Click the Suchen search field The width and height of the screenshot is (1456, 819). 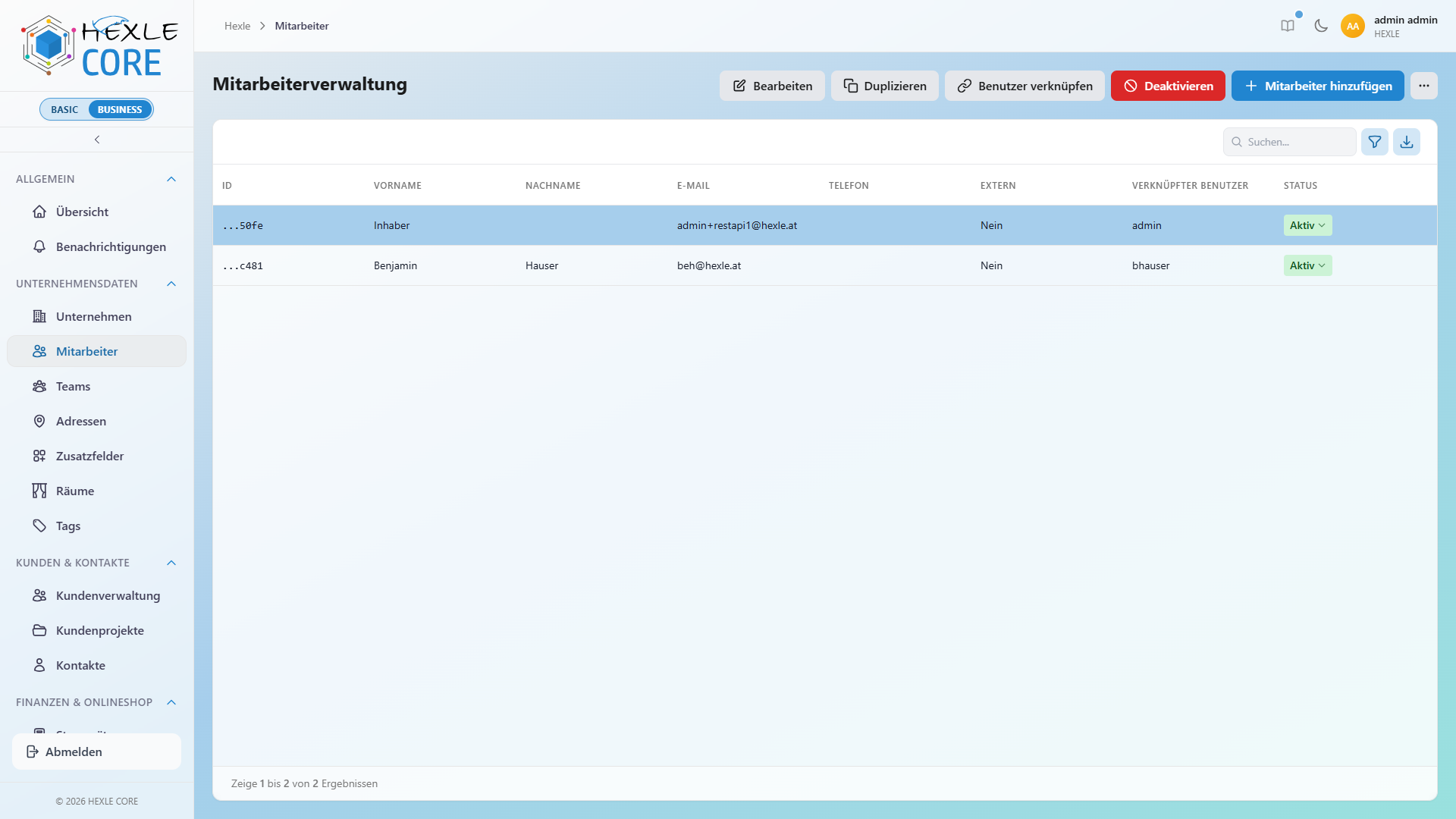tap(1289, 142)
